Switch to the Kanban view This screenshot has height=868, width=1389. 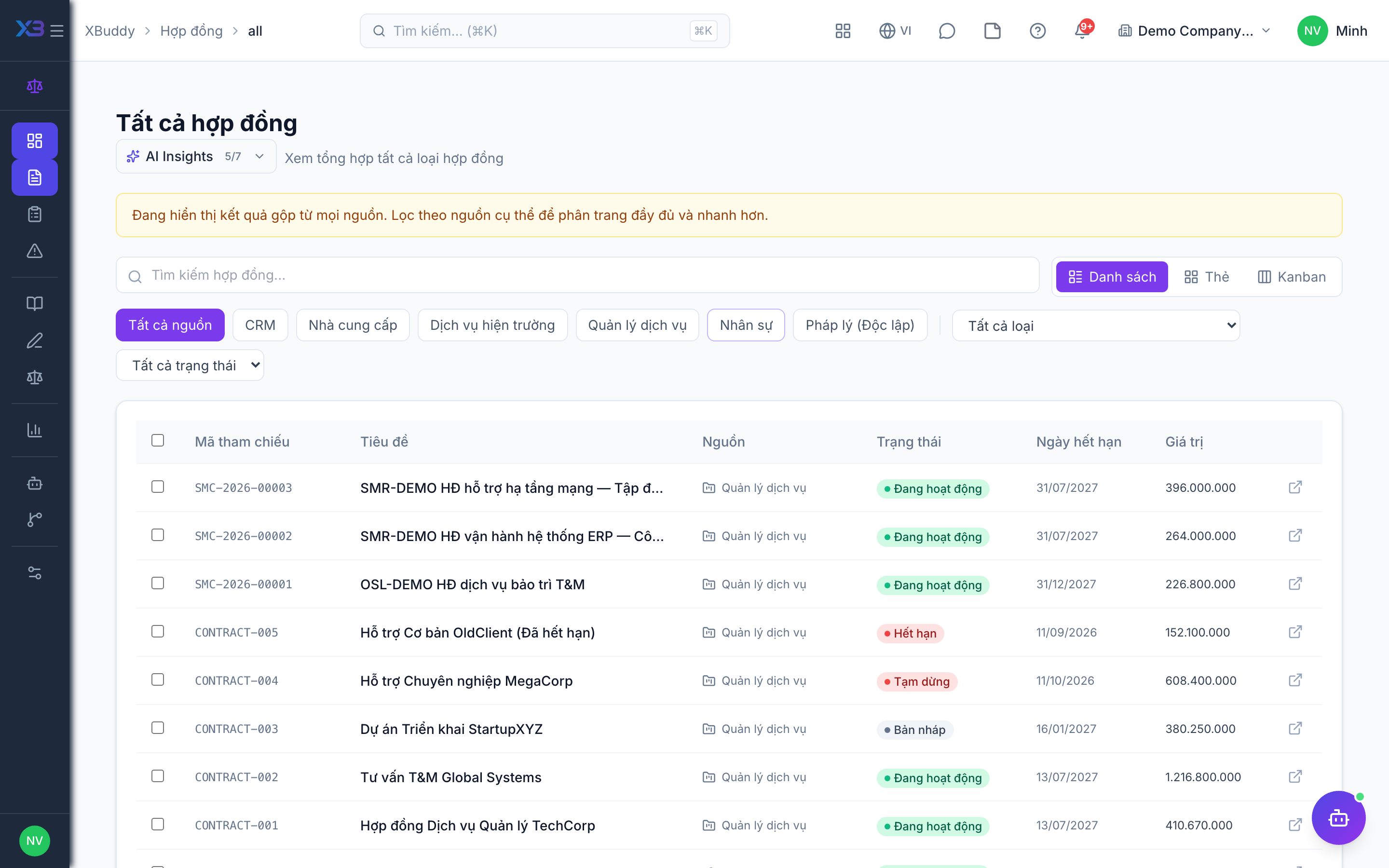coord(1292,277)
